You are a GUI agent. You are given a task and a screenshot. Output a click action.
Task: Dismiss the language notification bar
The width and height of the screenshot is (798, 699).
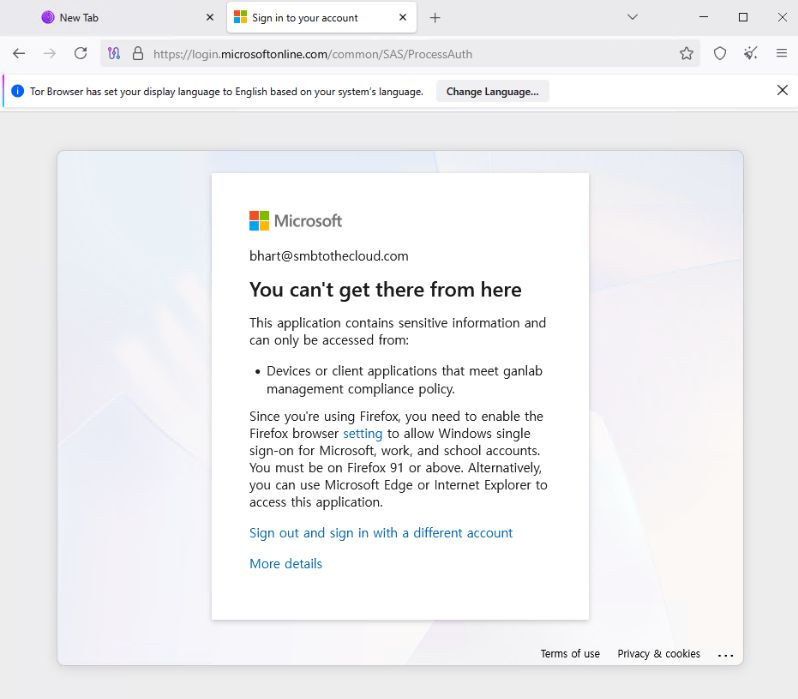tap(782, 91)
